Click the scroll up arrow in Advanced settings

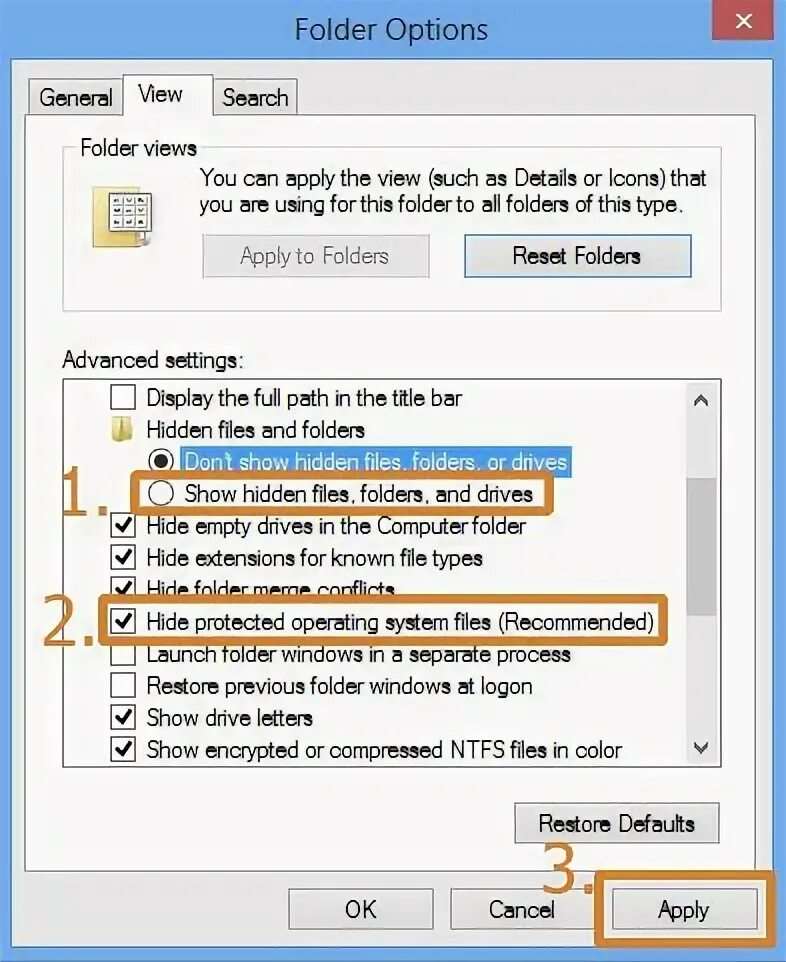[701, 401]
